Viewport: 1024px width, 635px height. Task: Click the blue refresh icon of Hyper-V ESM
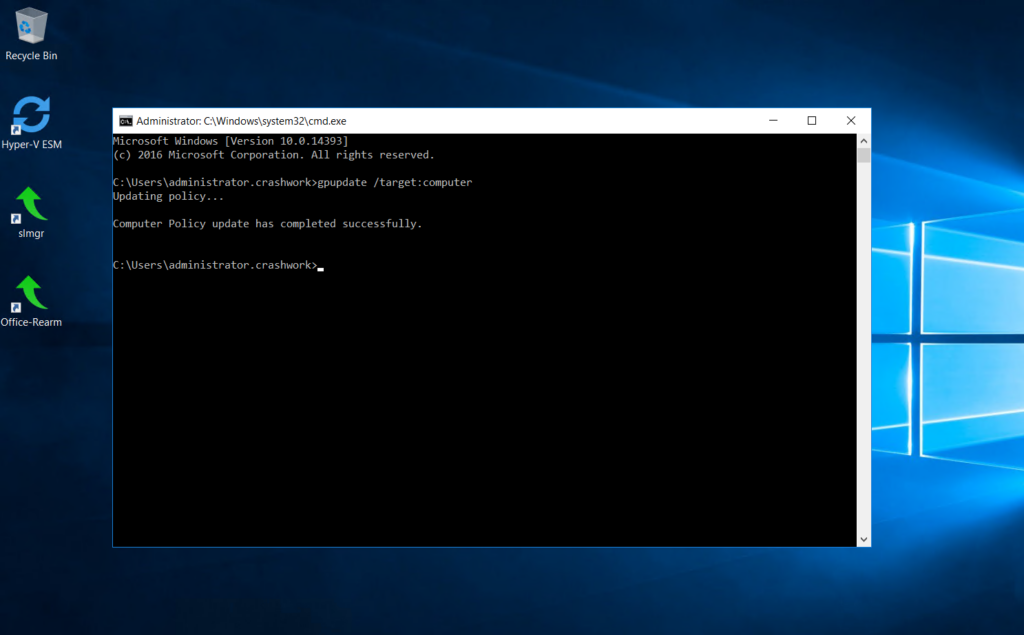coord(30,113)
